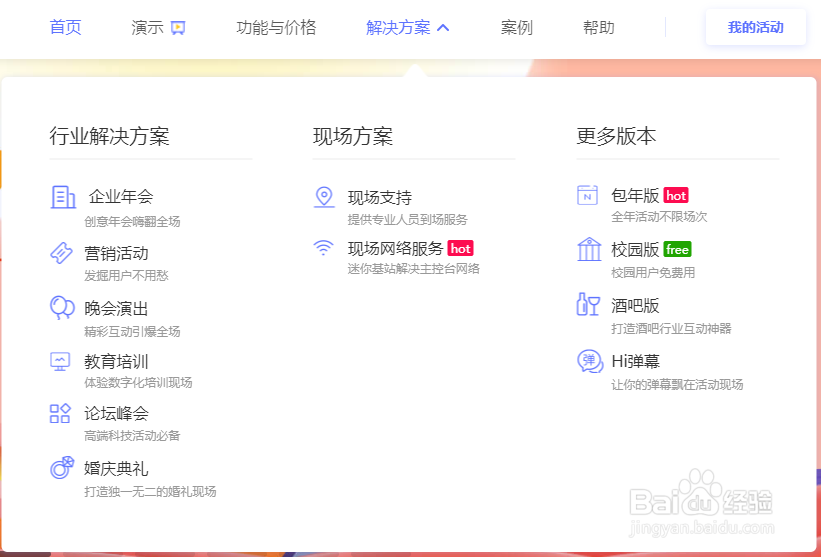Open the 企业年会 solution link
This screenshot has width=821, height=557.
[121, 197]
